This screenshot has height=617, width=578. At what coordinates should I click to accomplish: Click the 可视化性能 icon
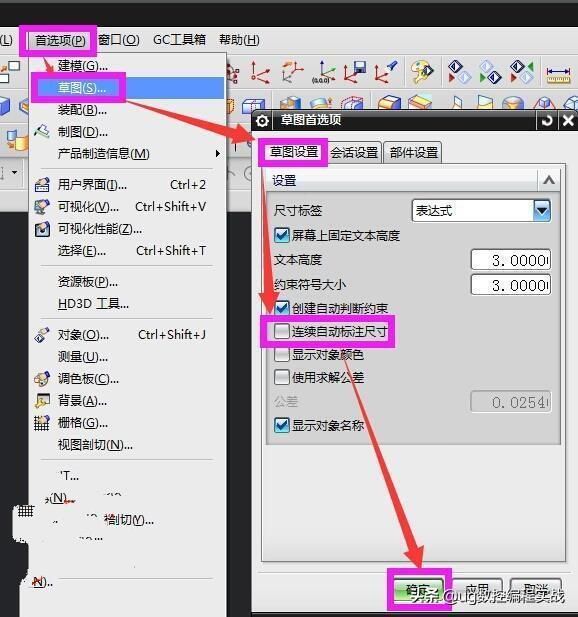click(x=42, y=229)
